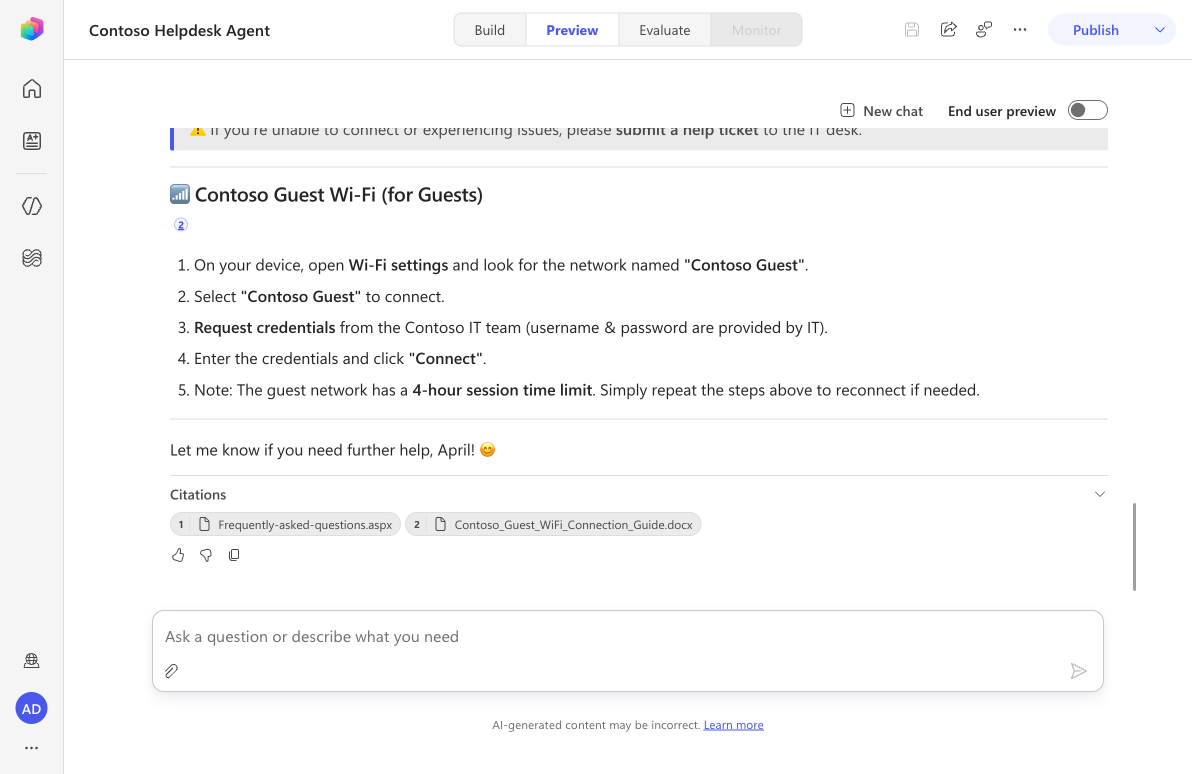
Task: Open the more options ellipsis in header
Action: [1019, 30]
